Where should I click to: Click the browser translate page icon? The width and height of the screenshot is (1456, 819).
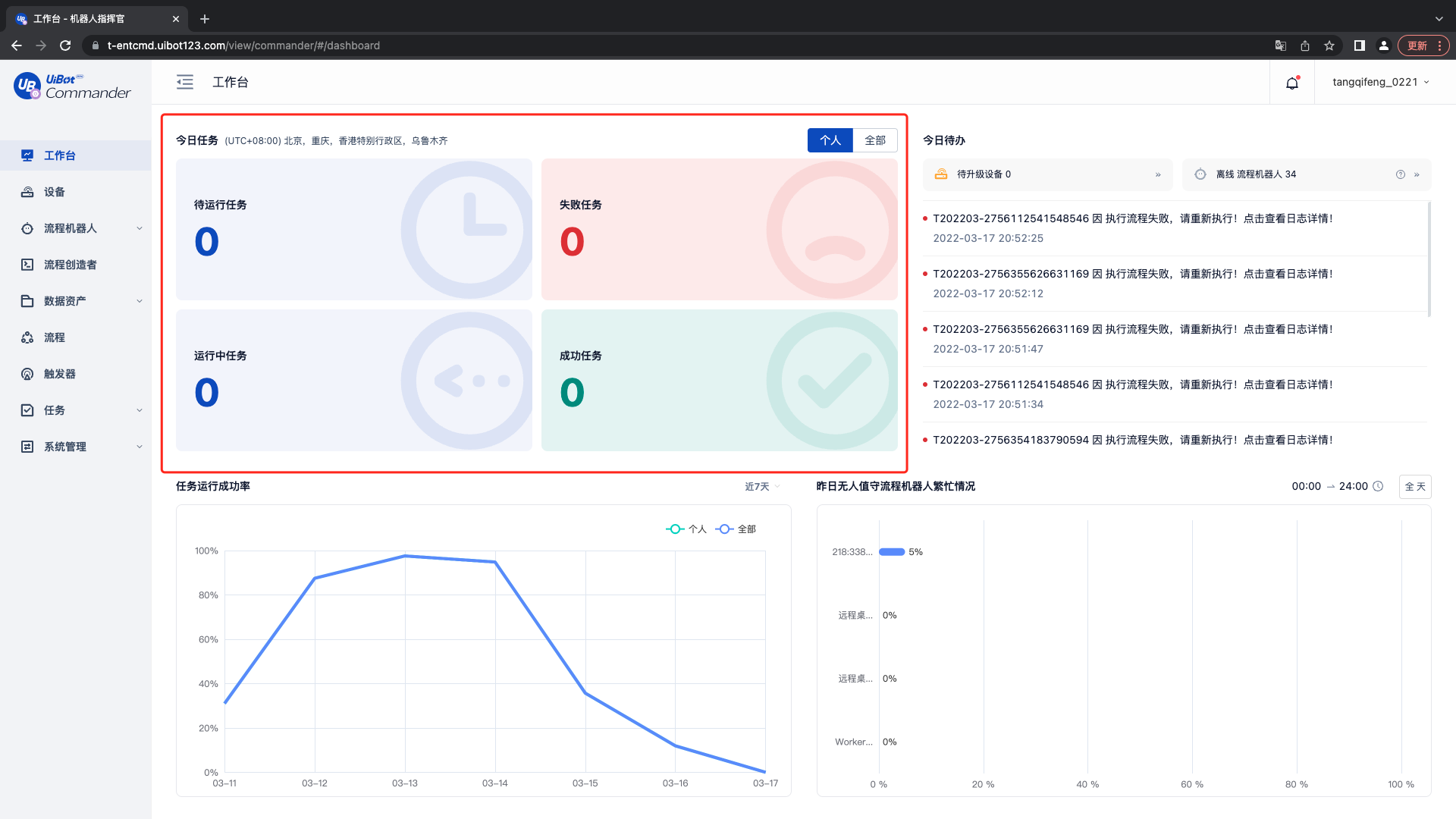(1281, 45)
